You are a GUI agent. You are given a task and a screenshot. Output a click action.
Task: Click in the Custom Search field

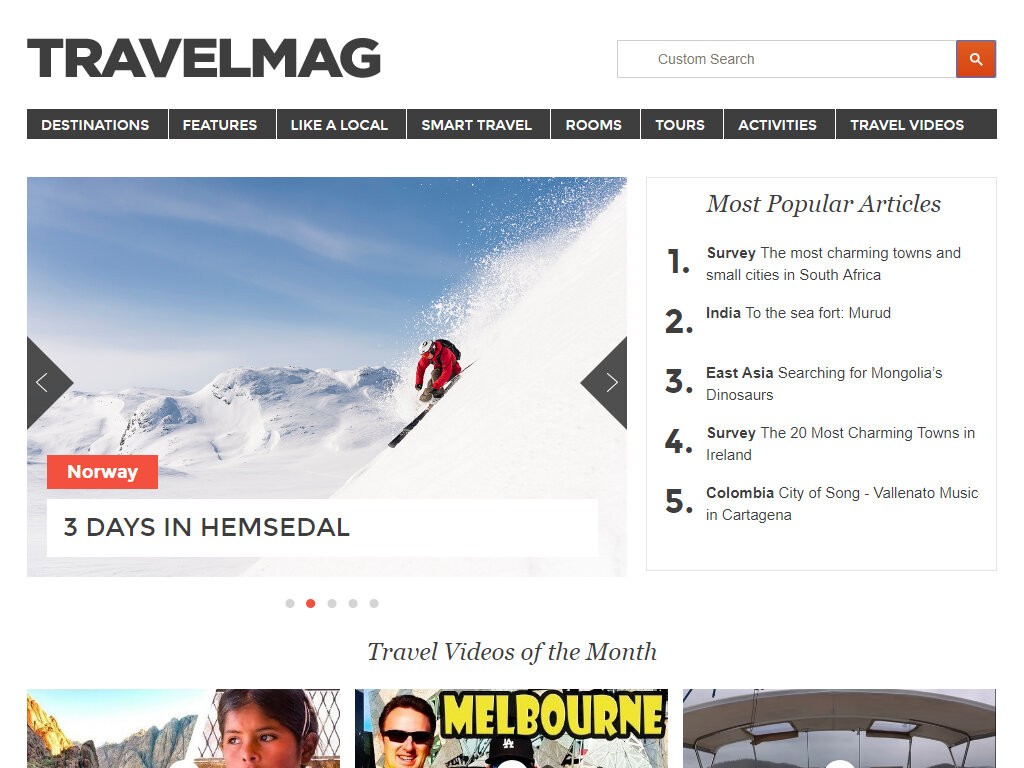787,59
